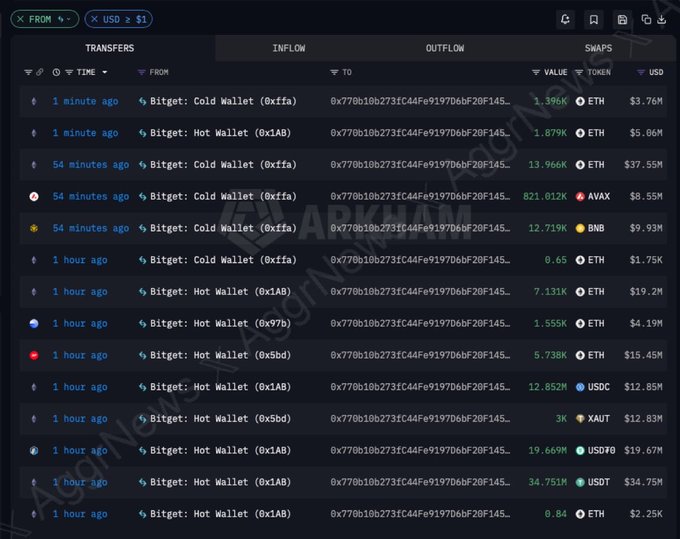Switch to the TRANSFERS tab
Image resolution: width=680 pixels, height=539 pixels.
point(110,48)
